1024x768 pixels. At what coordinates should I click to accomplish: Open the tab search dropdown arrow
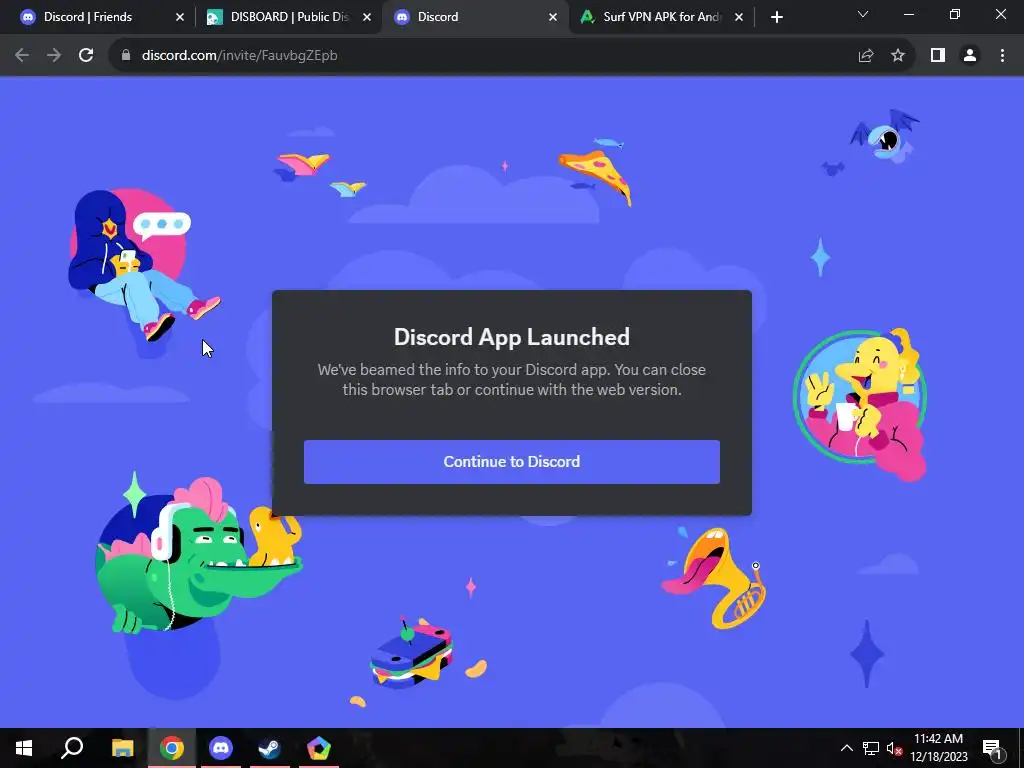coord(863,14)
